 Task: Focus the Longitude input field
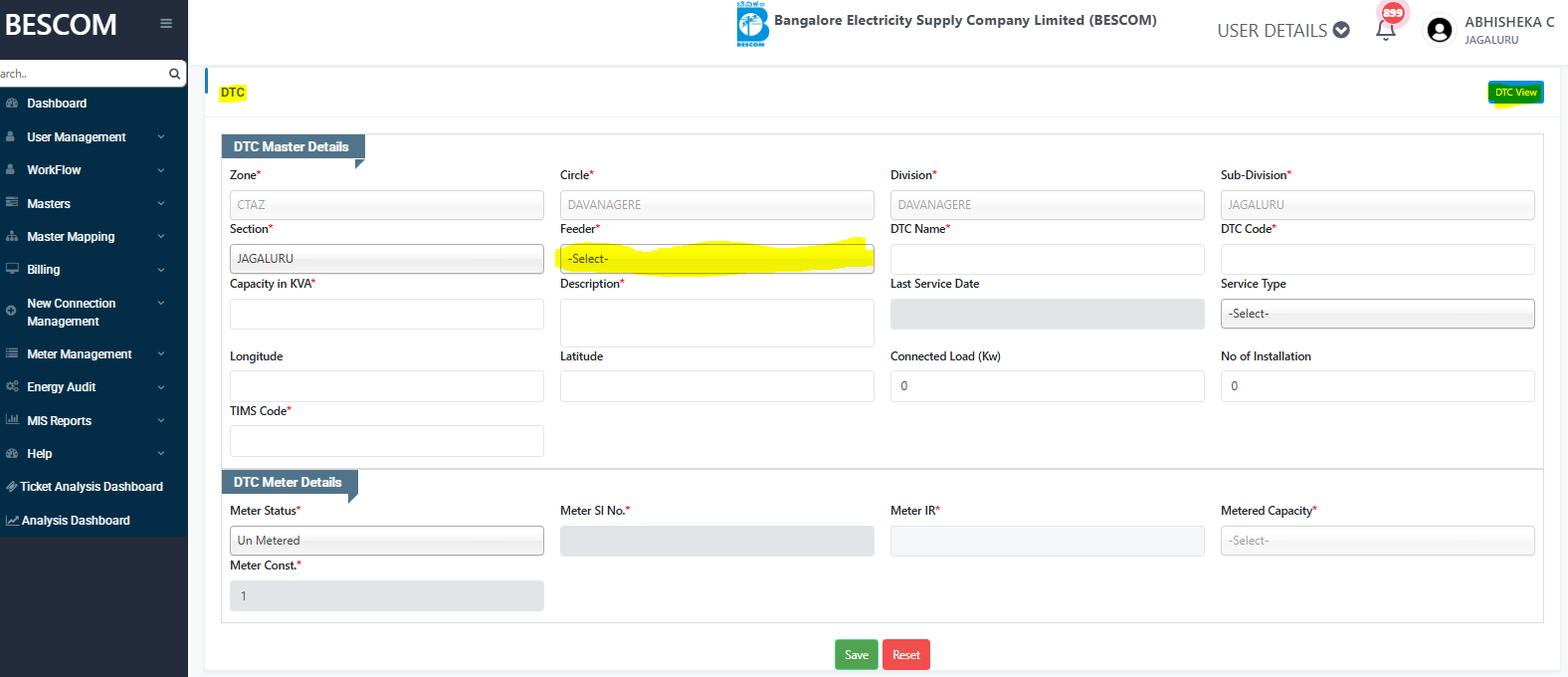click(x=387, y=386)
